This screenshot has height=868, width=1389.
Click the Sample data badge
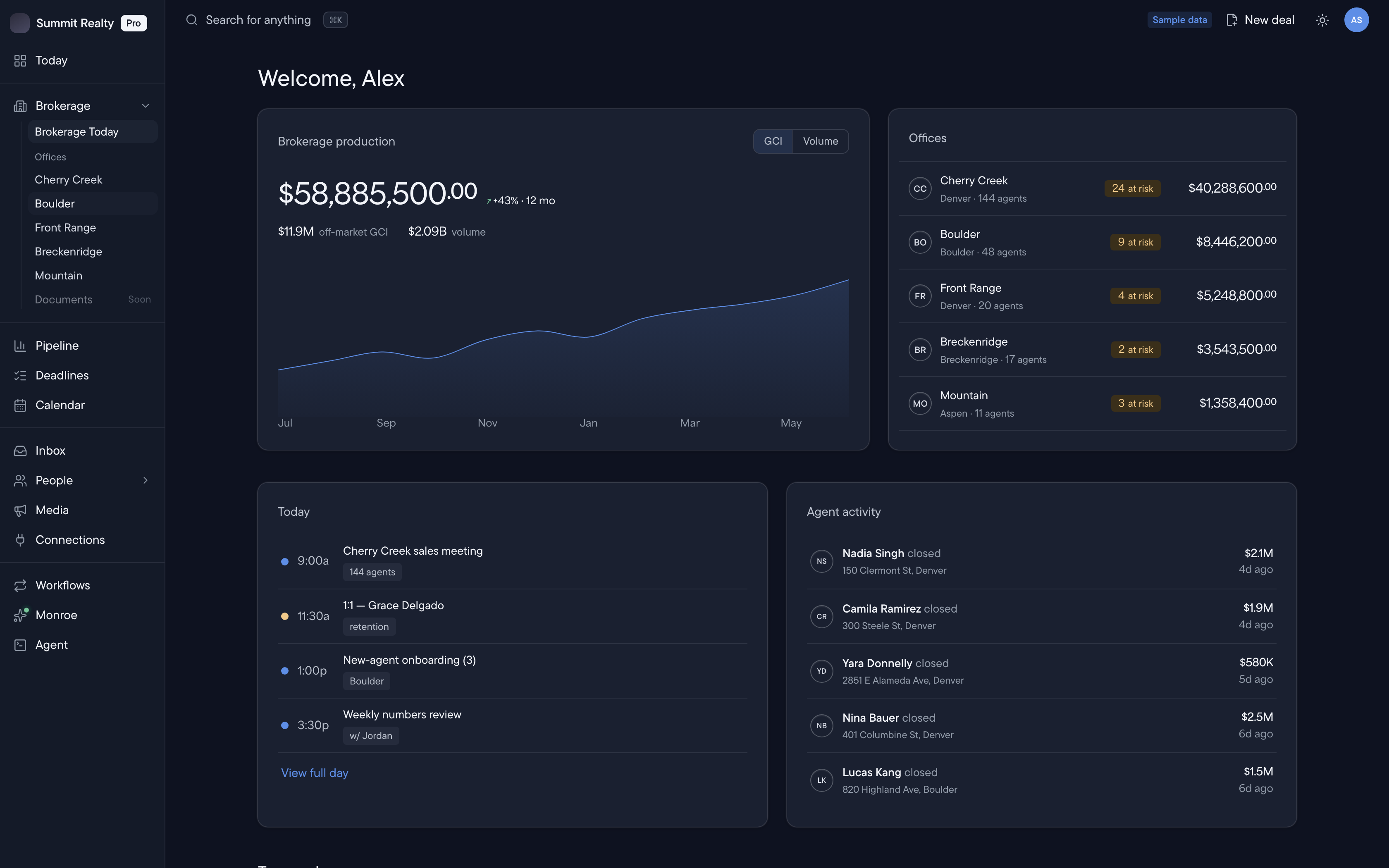[x=1179, y=20]
